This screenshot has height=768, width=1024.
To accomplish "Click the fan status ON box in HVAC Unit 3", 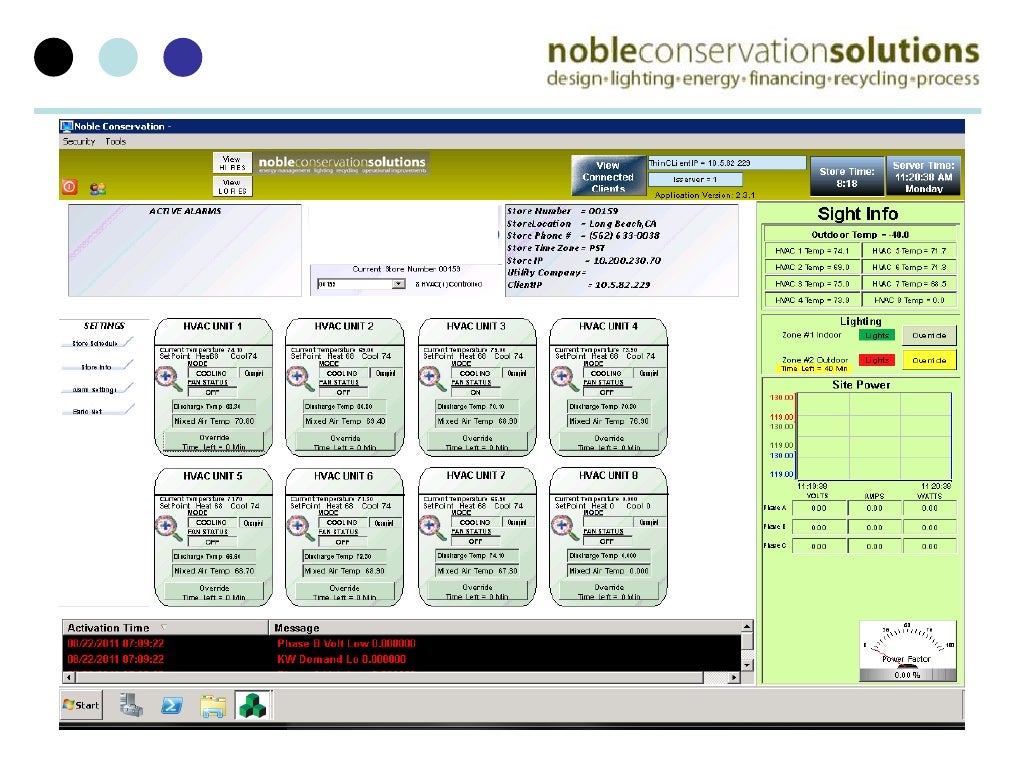I will pos(475,392).
